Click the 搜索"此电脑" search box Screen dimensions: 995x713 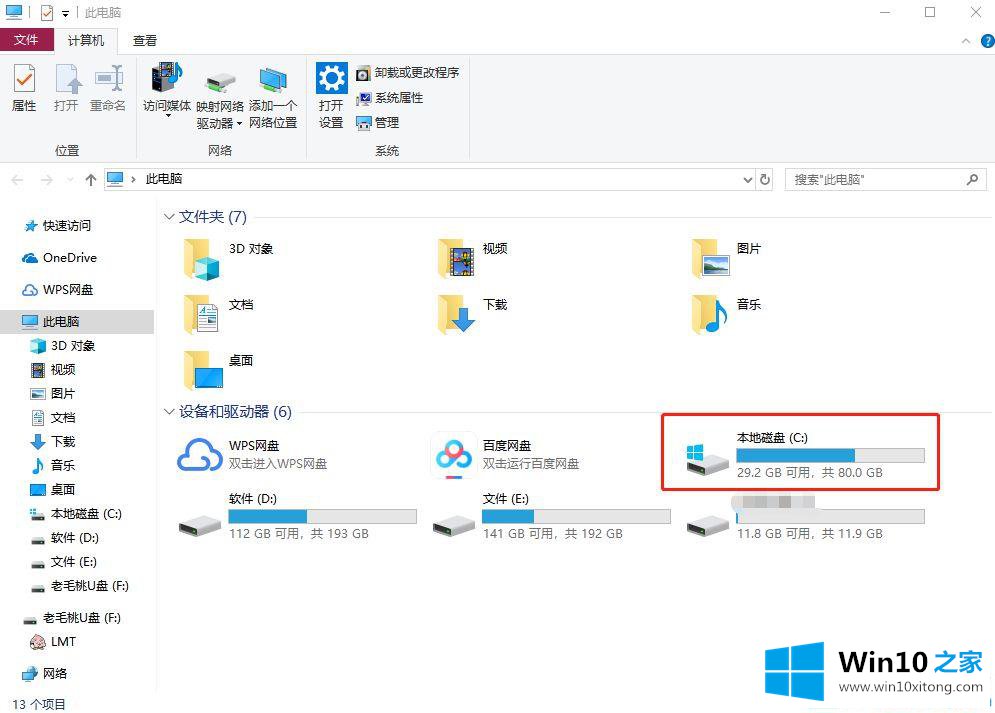pos(875,180)
